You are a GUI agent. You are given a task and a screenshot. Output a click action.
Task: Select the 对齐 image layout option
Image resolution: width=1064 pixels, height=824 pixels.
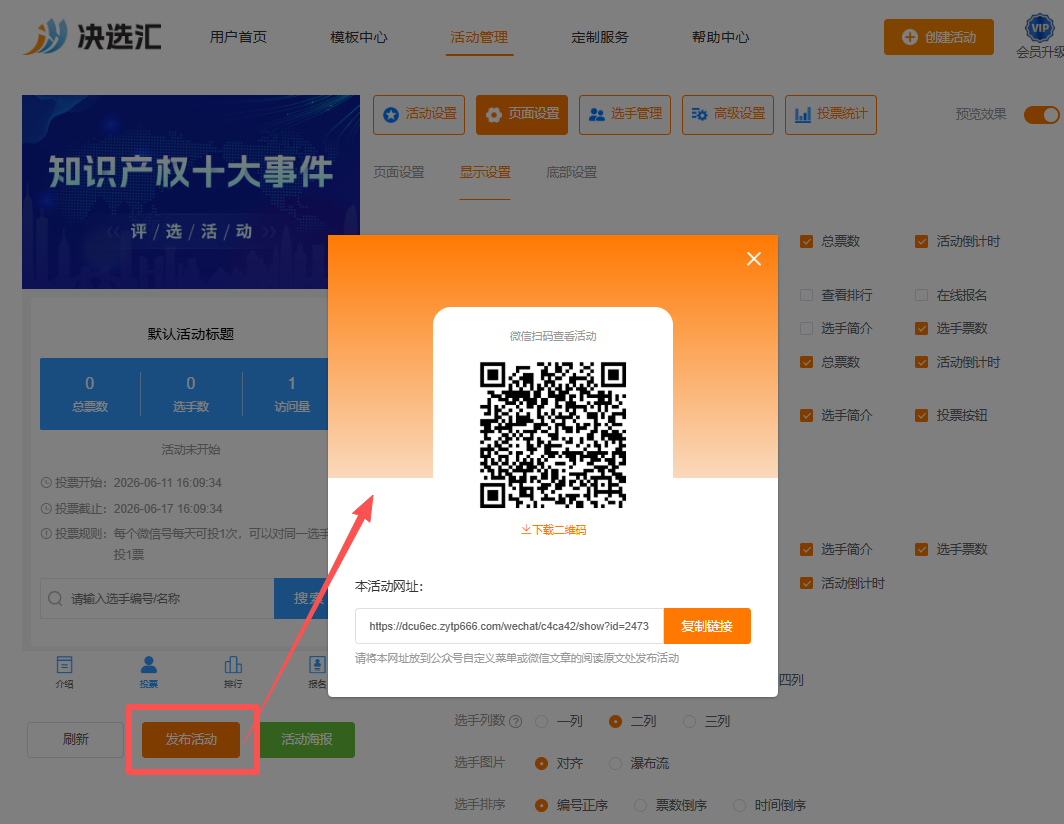pyautogui.click(x=542, y=764)
